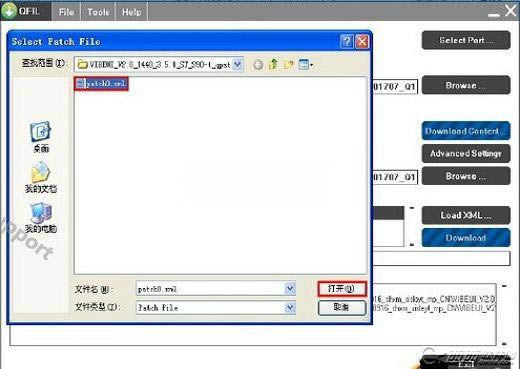Expand the look-in folder dropdown
Image resolution: width=520 pixels, height=369 pixels.
(x=237, y=64)
